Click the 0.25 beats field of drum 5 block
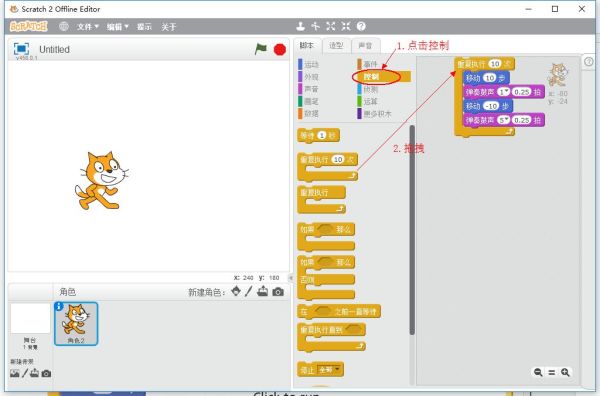The image size is (600, 396). point(522,120)
